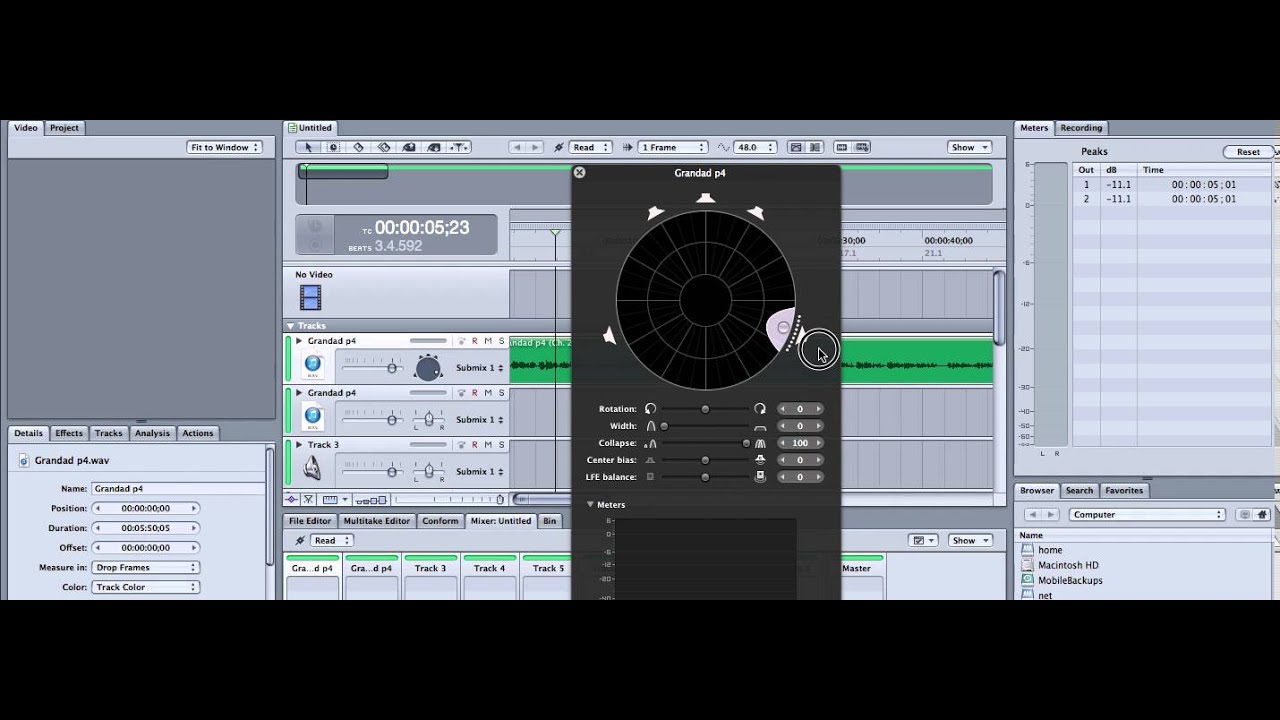Click the browser back arrow
The image size is (1280, 720).
1031,514
